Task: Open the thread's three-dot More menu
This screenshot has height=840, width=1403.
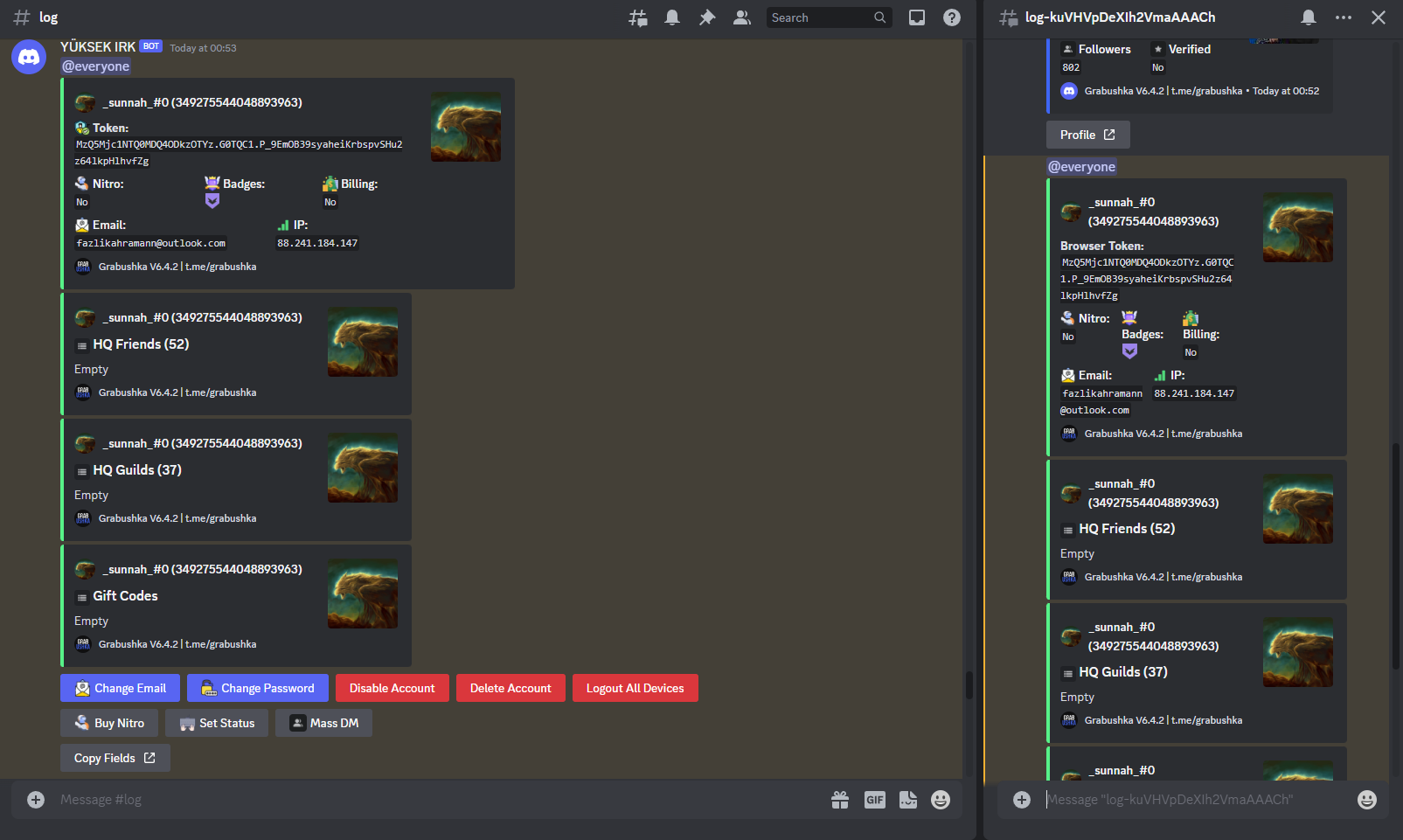Action: [1344, 17]
